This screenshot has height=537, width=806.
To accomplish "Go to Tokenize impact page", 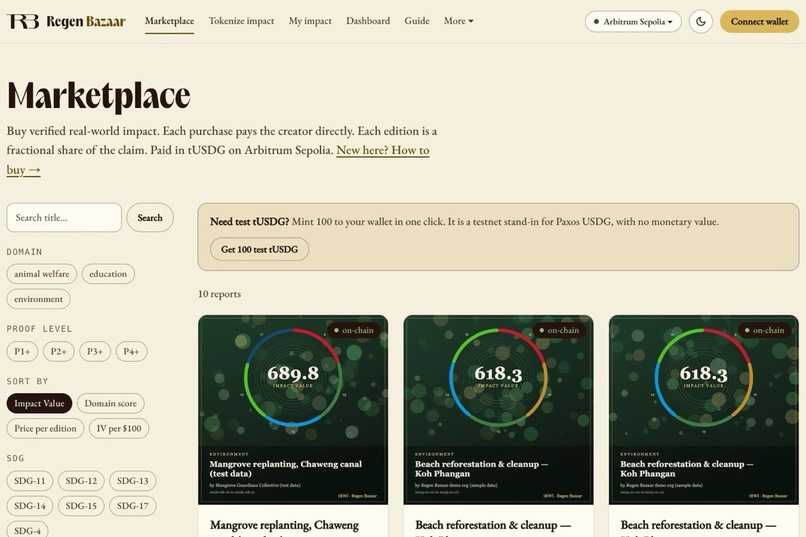I will (241, 21).
